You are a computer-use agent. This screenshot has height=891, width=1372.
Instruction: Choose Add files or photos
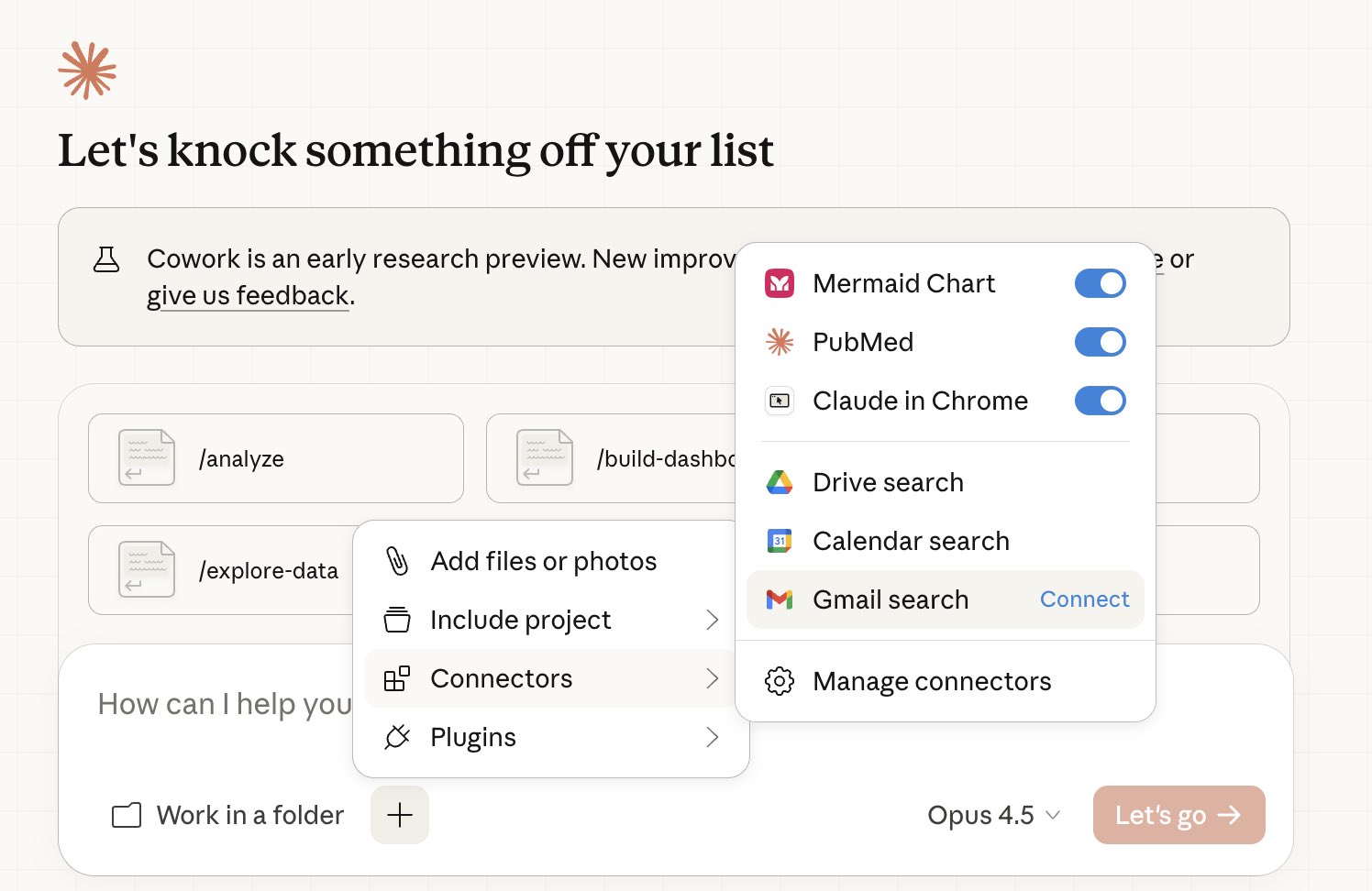click(x=543, y=561)
